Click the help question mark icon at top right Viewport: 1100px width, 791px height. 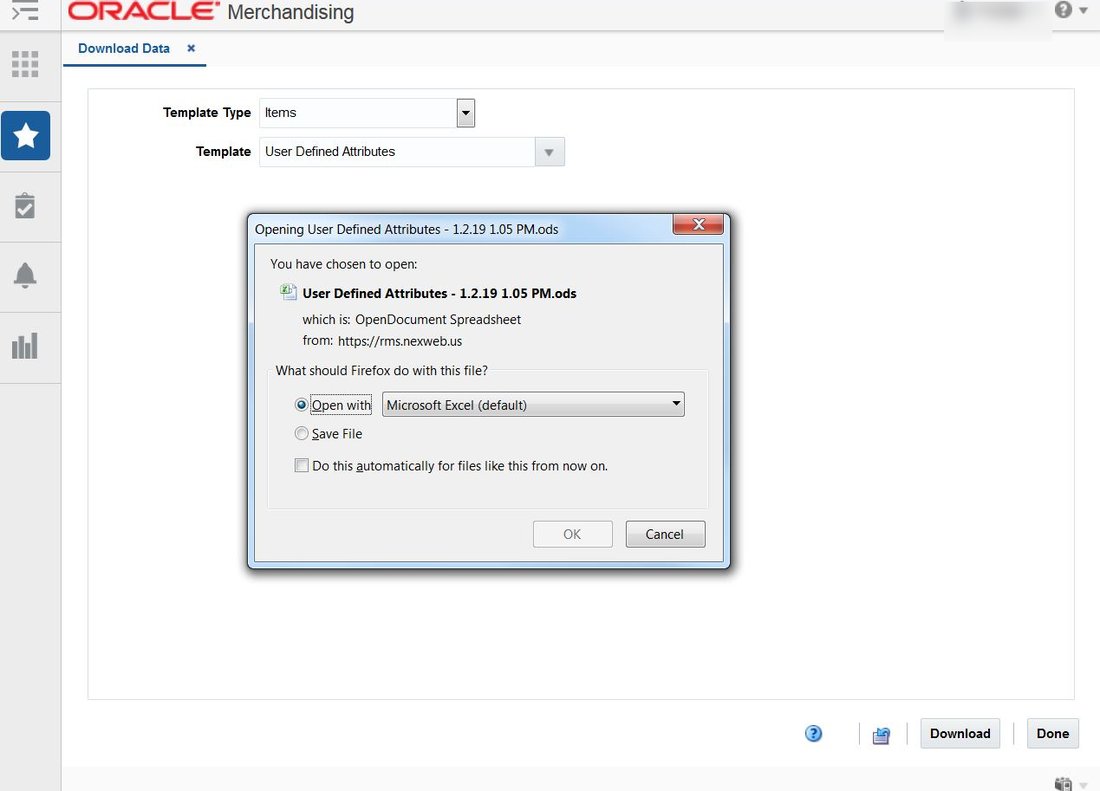click(x=1064, y=10)
